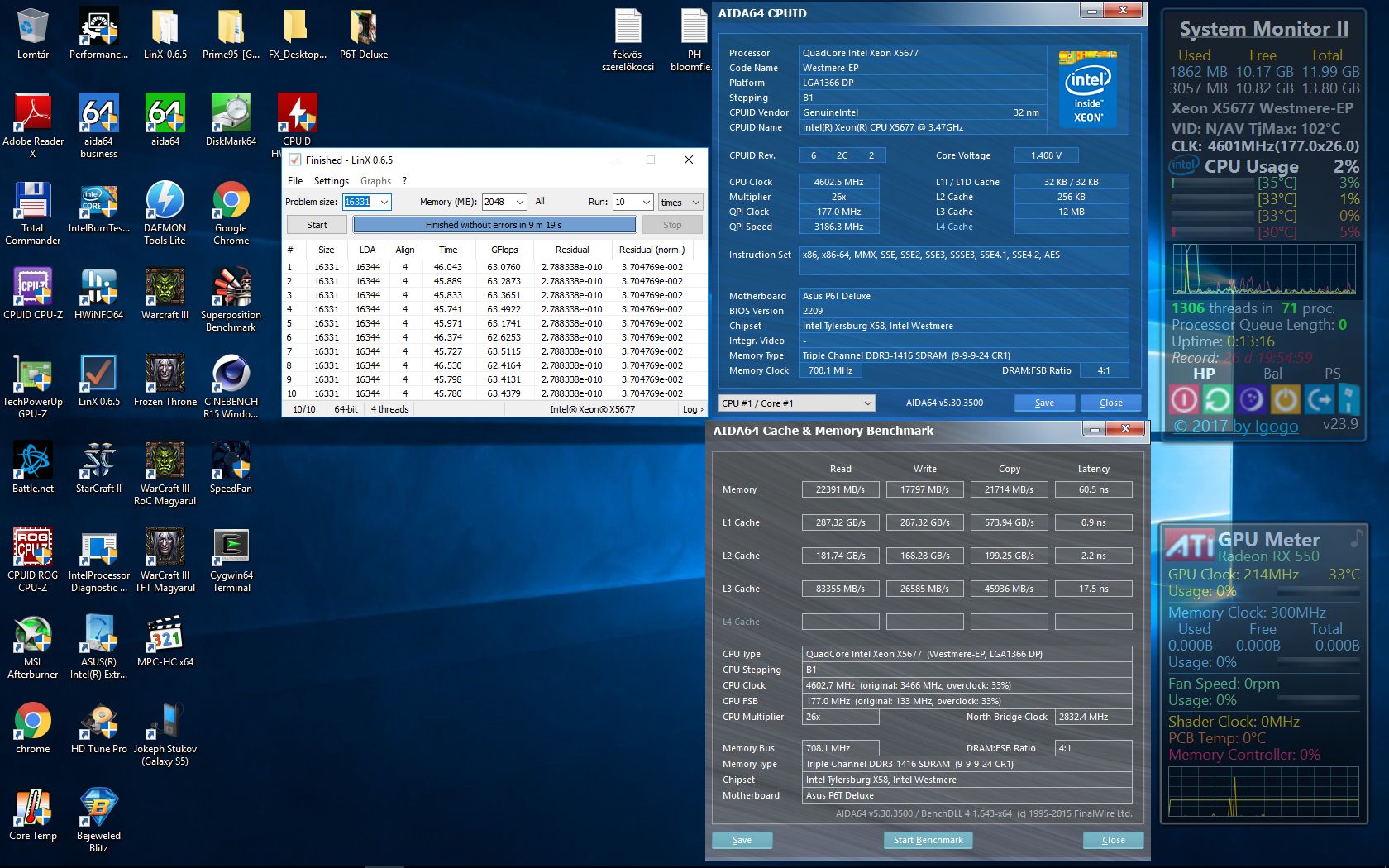The width and height of the screenshot is (1389, 868).
Task: Open the ? help menu in LinX
Action: point(405,181)
